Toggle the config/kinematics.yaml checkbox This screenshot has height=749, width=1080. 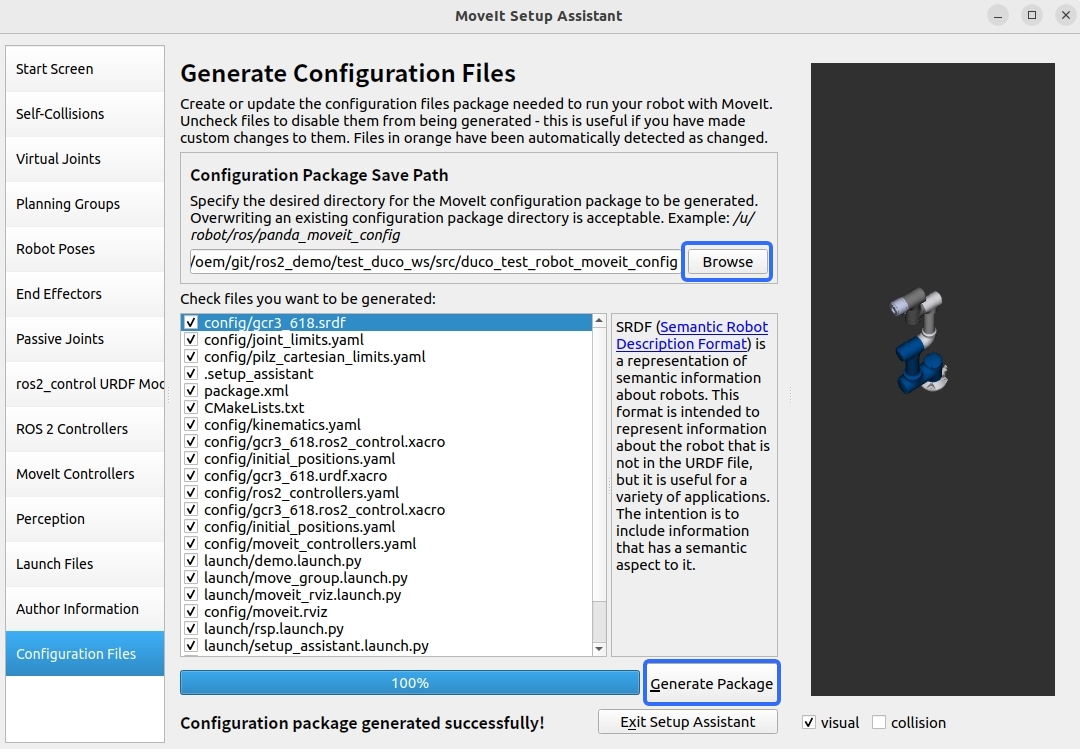point(191,424)
